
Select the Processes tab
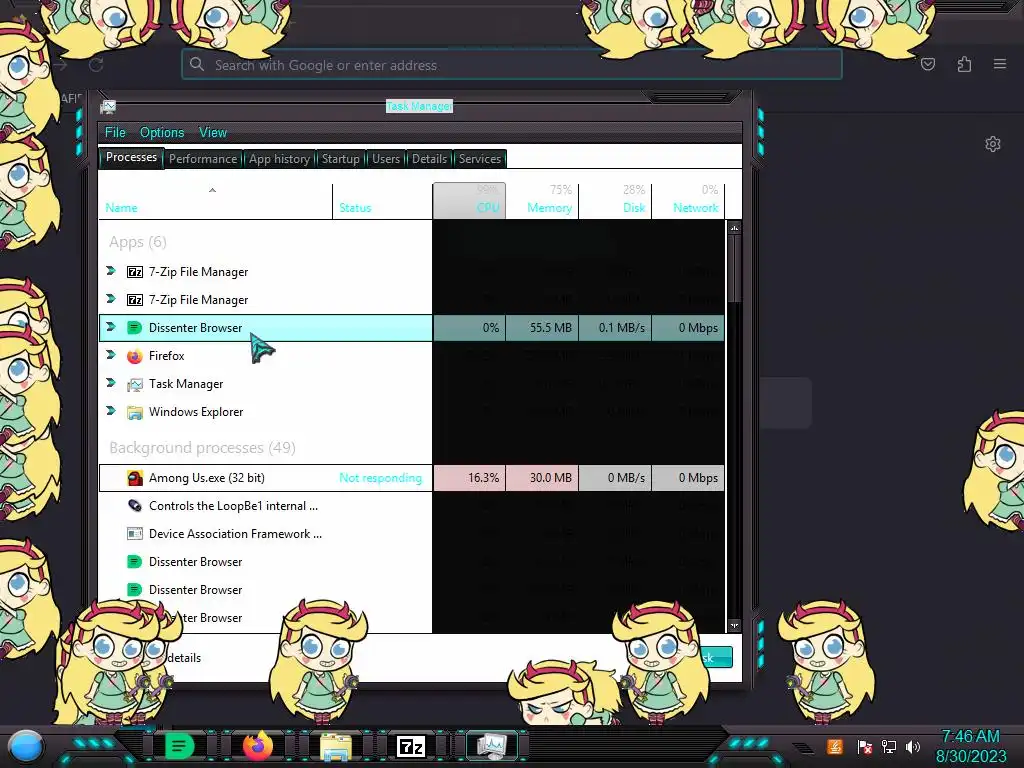click(131, 157)
